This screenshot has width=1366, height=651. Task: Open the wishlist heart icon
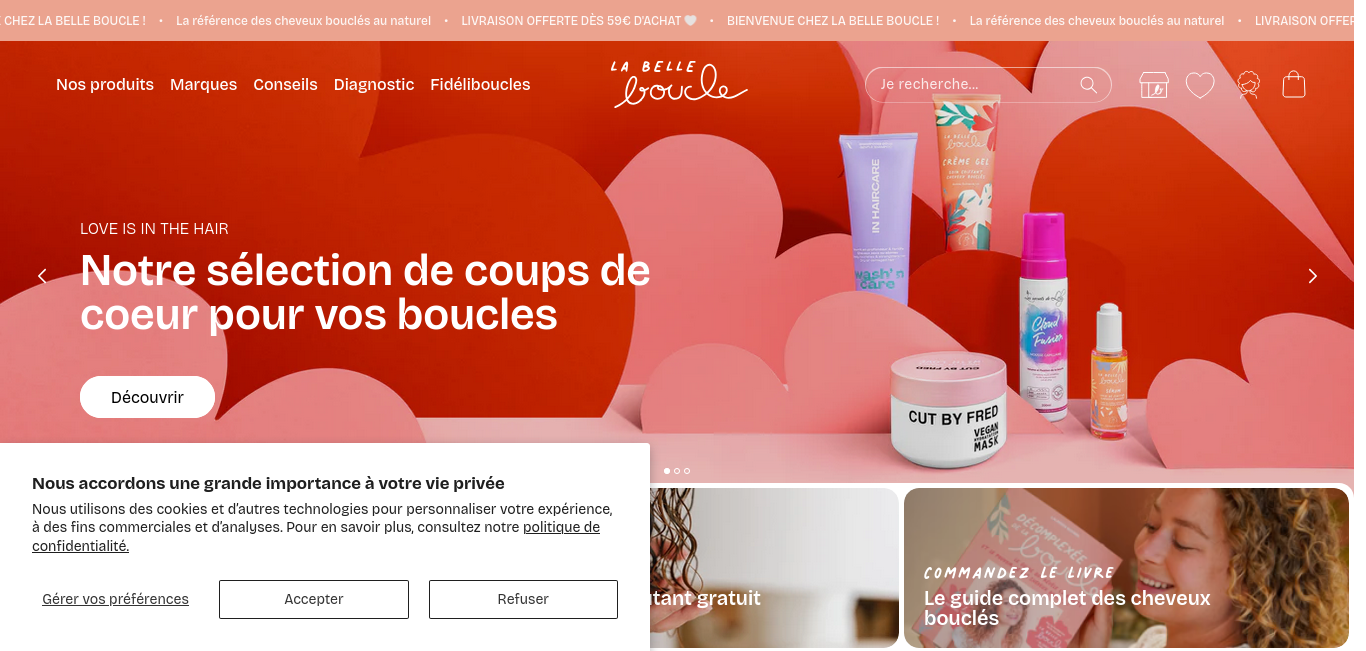(x=1200, y=85)
